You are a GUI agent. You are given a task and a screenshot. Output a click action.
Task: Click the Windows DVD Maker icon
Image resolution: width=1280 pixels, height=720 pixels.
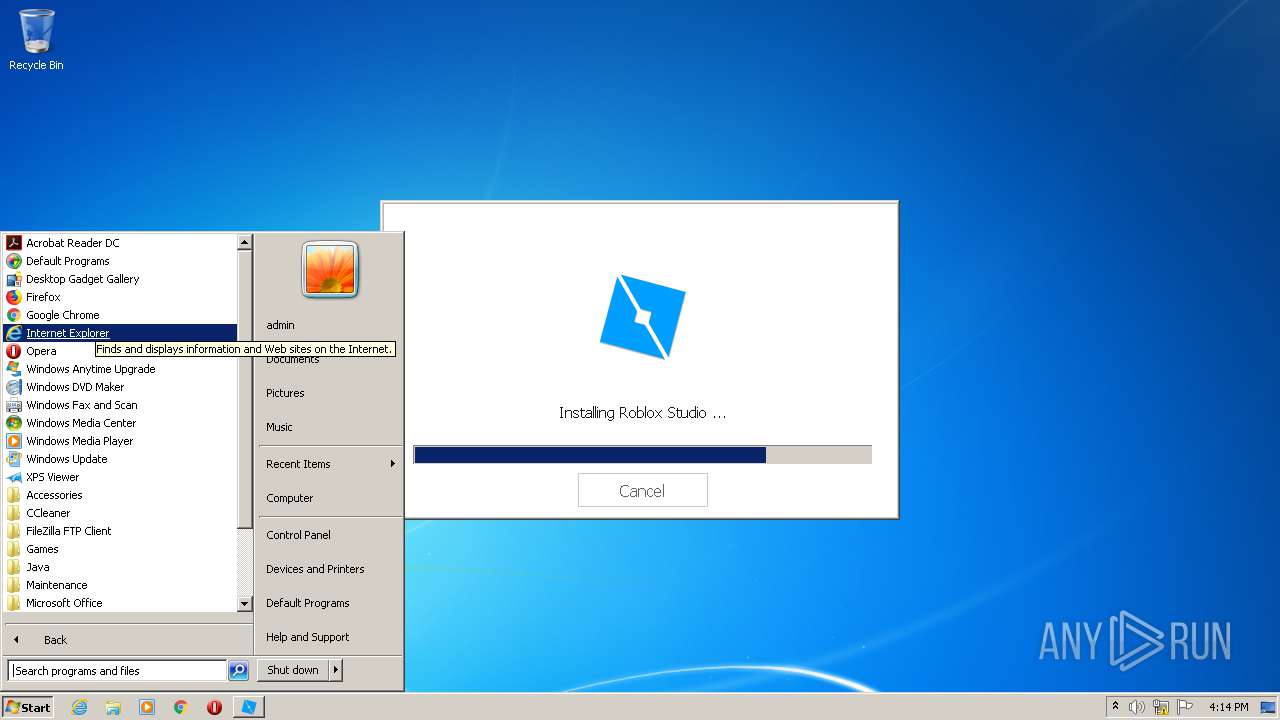(x=14, y=387)
